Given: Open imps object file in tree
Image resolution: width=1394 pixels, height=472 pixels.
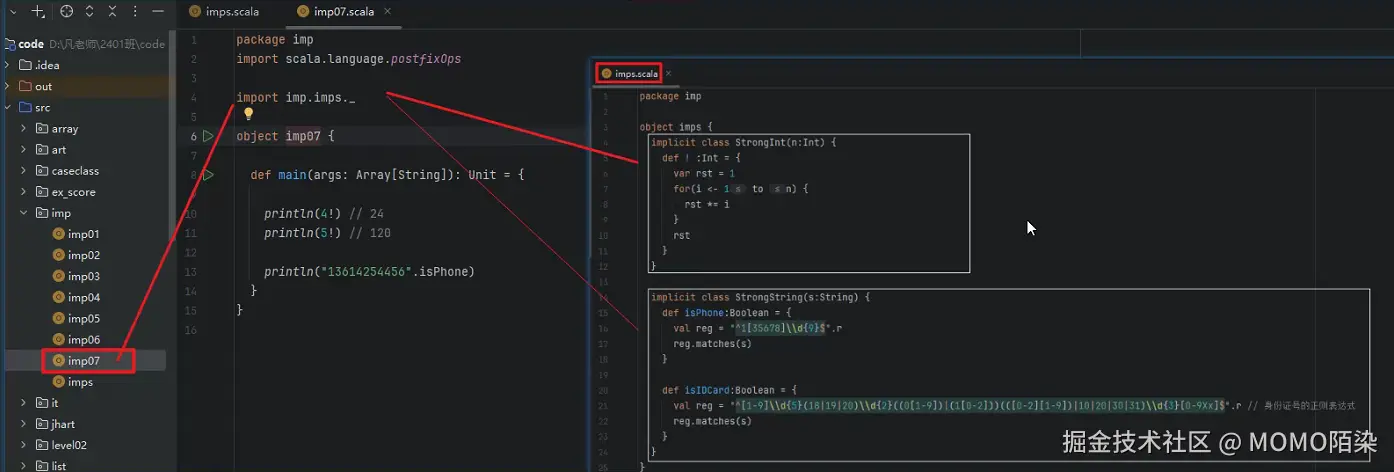Looking at the screenshot, I should [80, 382].
